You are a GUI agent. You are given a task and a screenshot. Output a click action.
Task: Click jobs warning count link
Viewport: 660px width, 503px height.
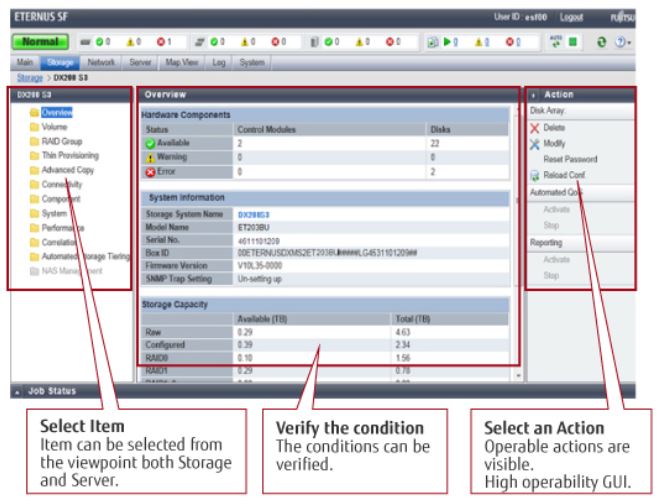tap(482, 42)
